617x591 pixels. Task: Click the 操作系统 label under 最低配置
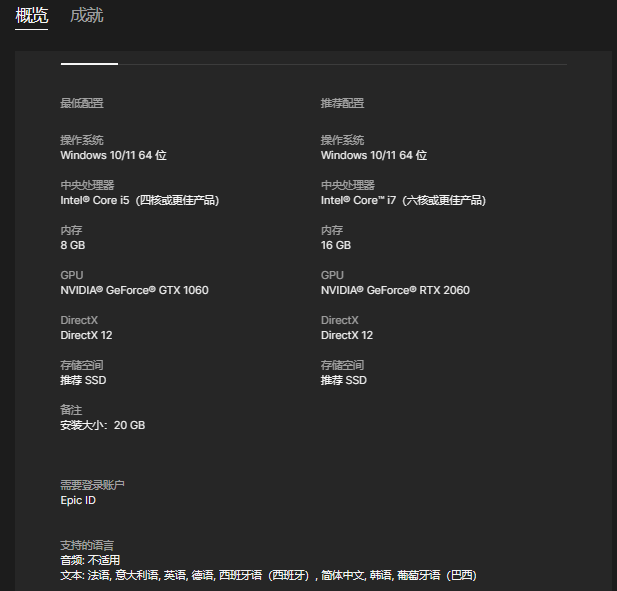[82, 140]
